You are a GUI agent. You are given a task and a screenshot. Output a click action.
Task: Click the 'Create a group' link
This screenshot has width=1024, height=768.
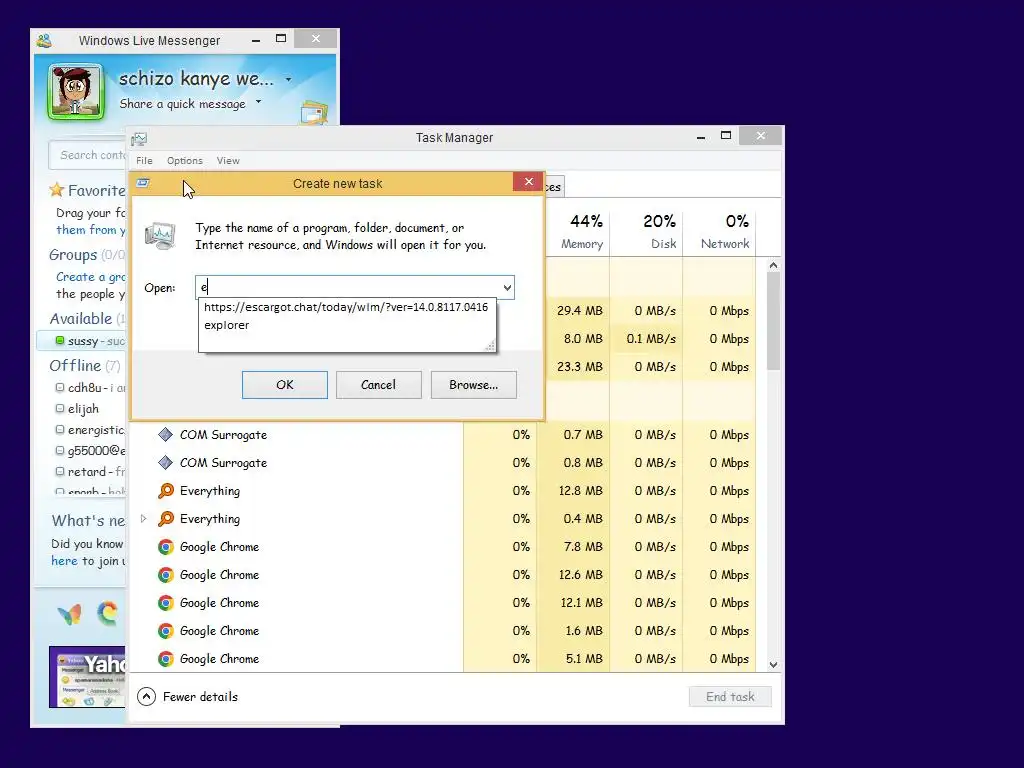tap(91, 277)
